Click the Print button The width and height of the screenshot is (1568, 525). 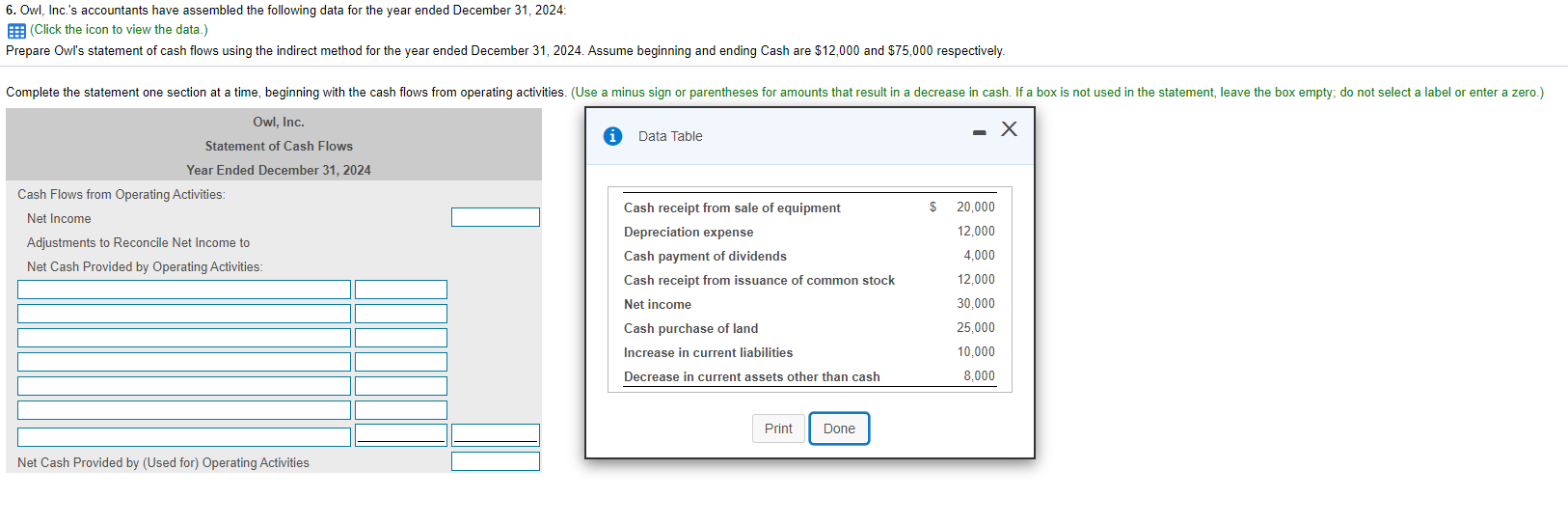tap(778, 428)
